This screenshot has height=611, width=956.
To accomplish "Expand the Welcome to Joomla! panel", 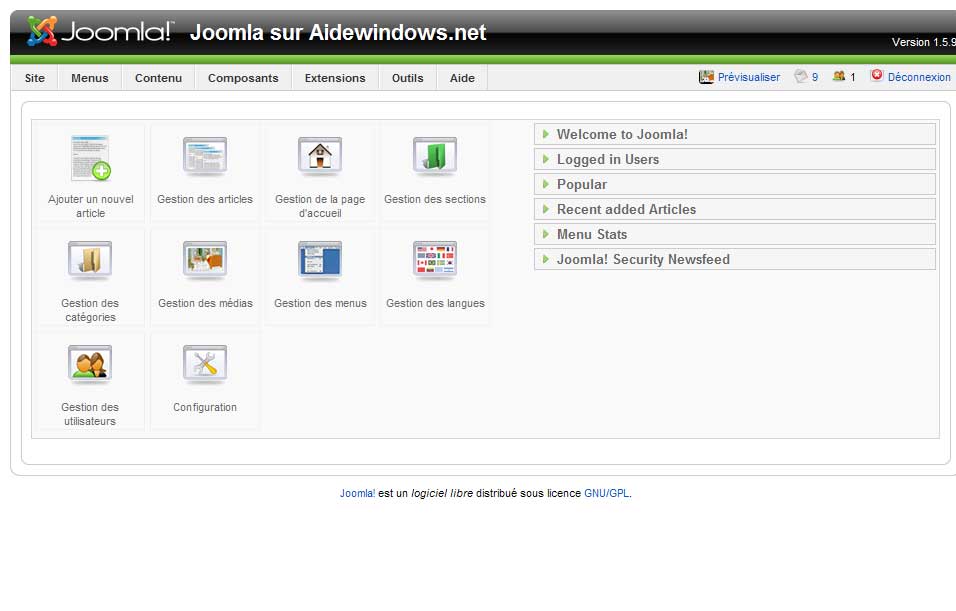I will (x=735, y=134).
